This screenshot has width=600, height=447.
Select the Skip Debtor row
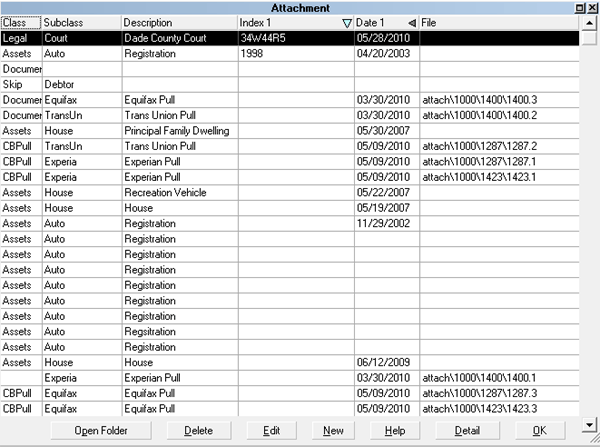coord(290,85)
